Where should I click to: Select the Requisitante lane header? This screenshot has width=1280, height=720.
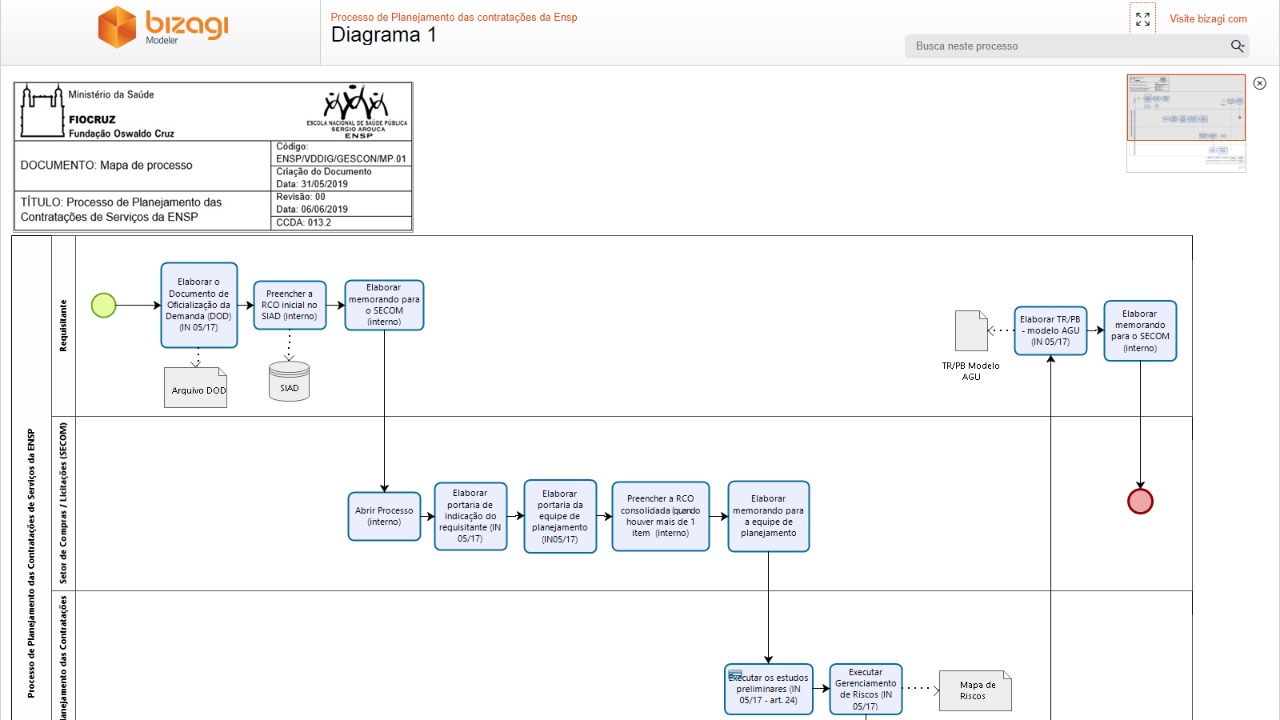(x=64, y=325)
